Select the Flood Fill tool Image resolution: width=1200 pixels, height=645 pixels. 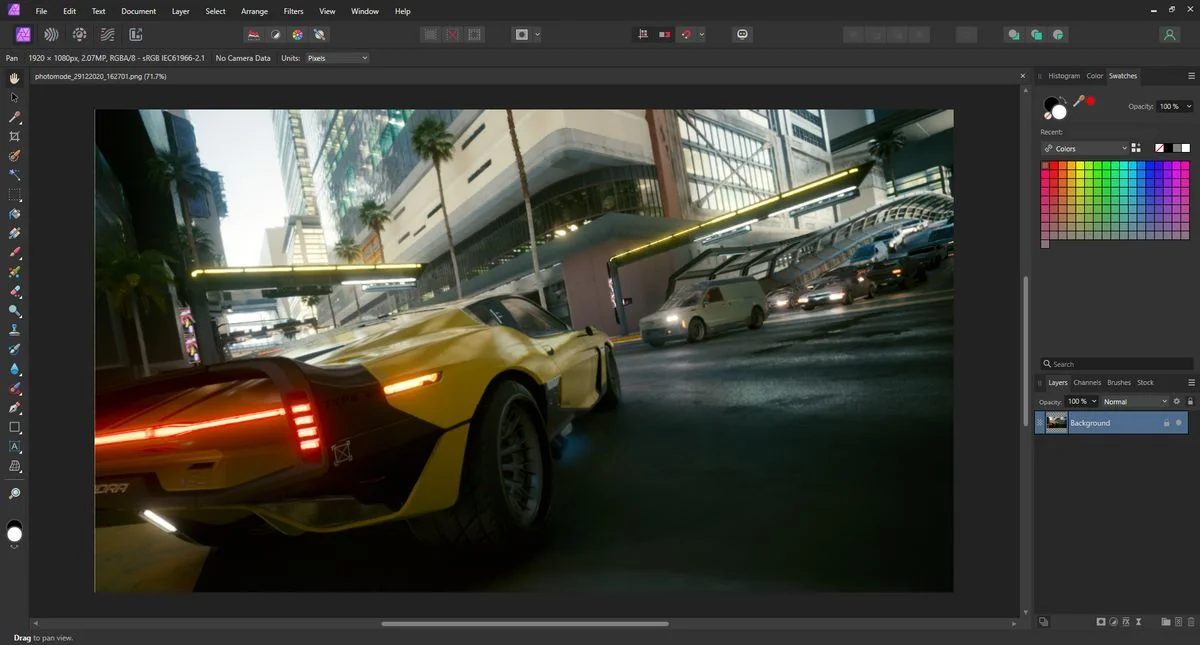click(14, 214)
